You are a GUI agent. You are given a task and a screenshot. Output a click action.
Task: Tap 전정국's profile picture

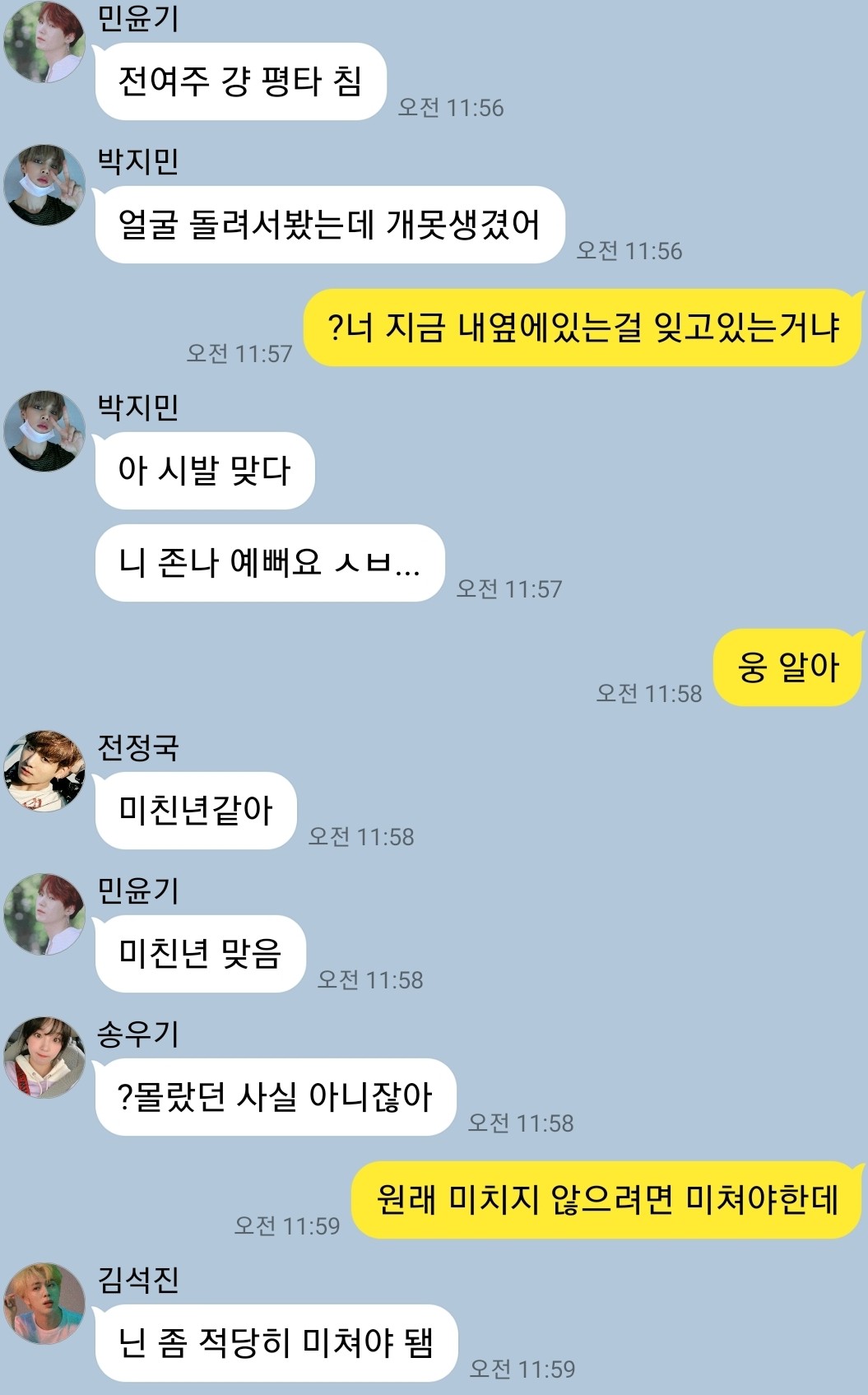(x=44, y=771)
